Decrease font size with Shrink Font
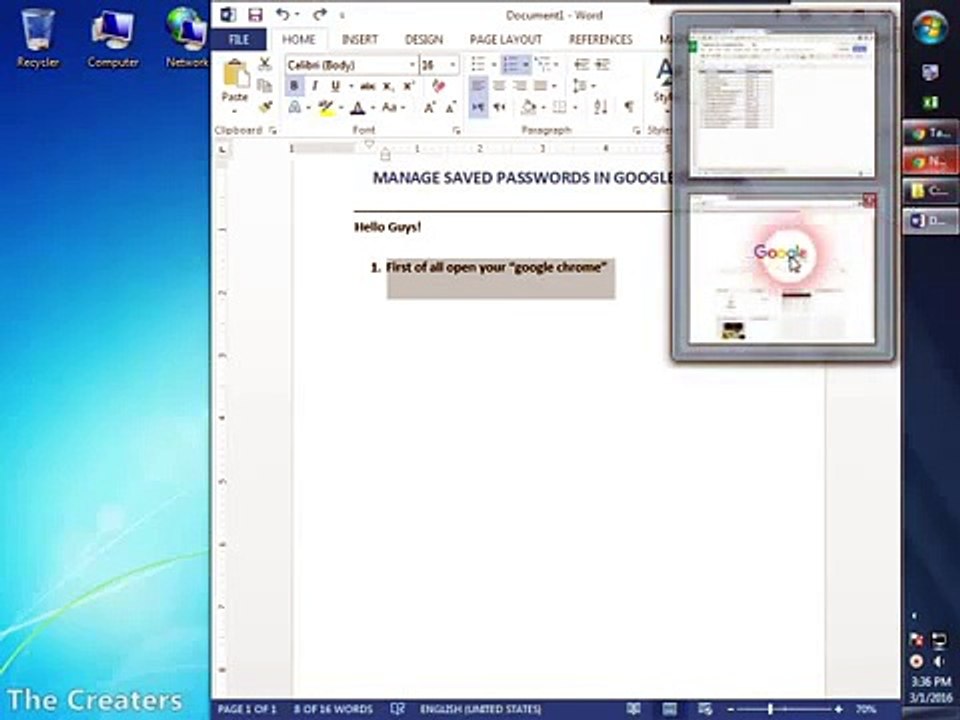 pyautogui.click(x=451, y=108)
